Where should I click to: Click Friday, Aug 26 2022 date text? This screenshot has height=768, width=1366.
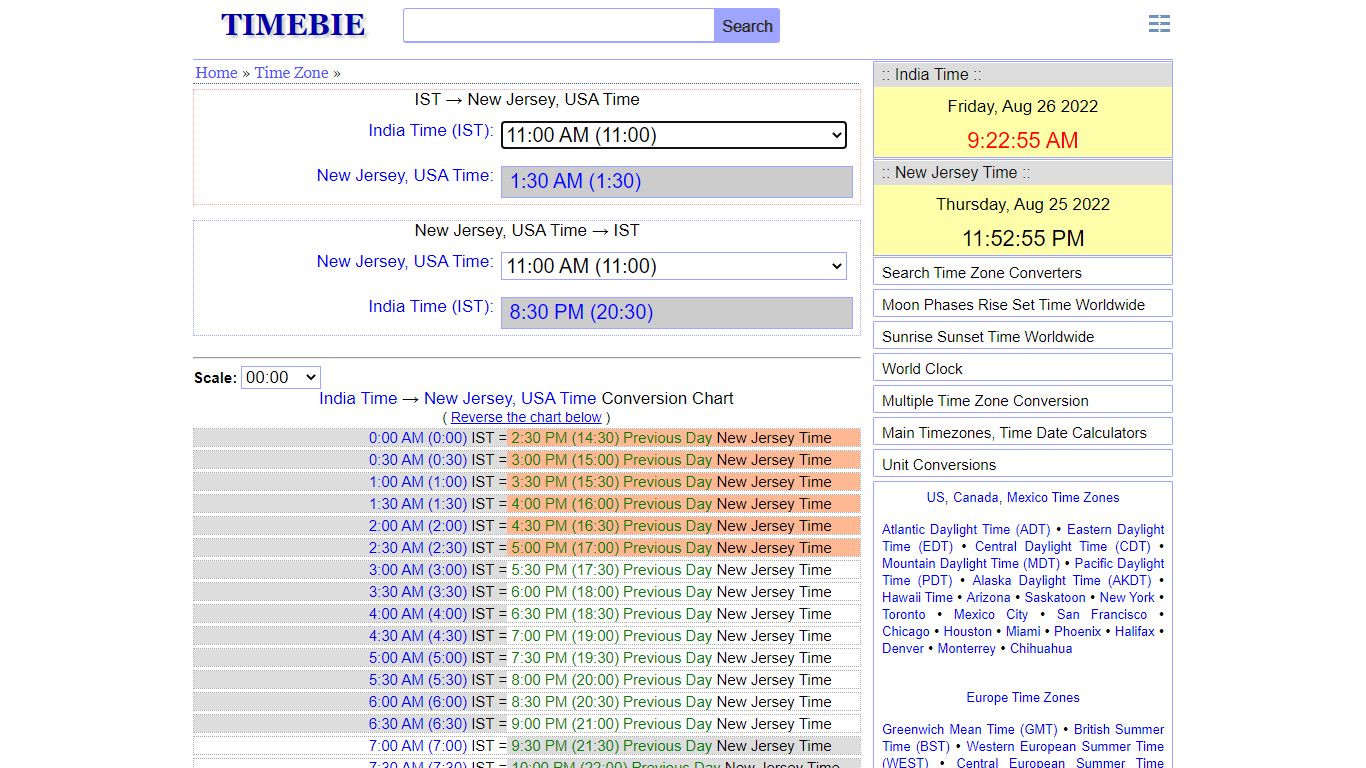(x=1023, y=106)
